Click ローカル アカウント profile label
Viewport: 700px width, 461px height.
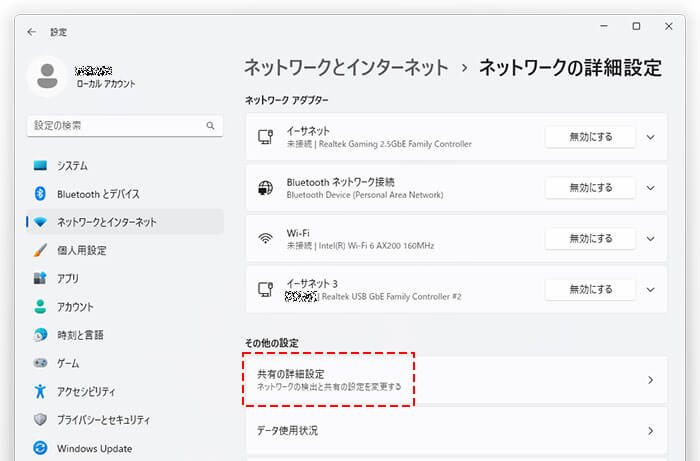coord(105,83)
